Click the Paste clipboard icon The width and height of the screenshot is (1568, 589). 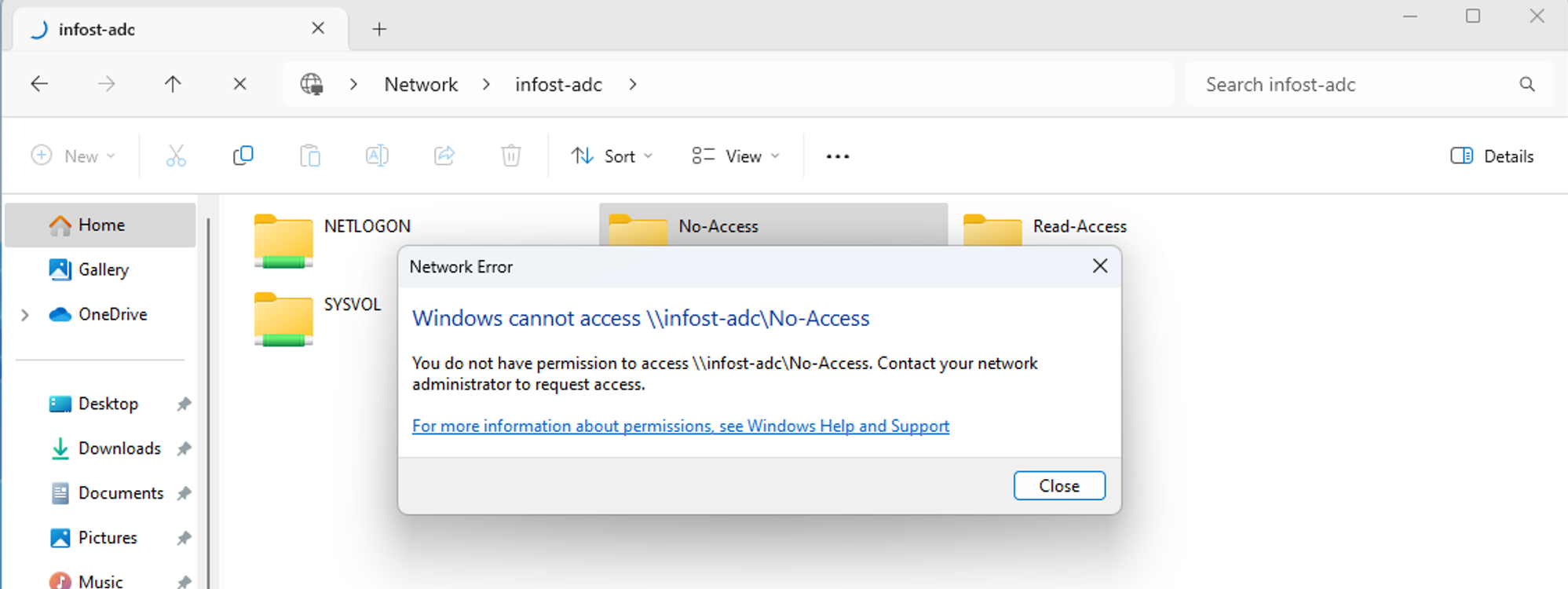point(310,155)
